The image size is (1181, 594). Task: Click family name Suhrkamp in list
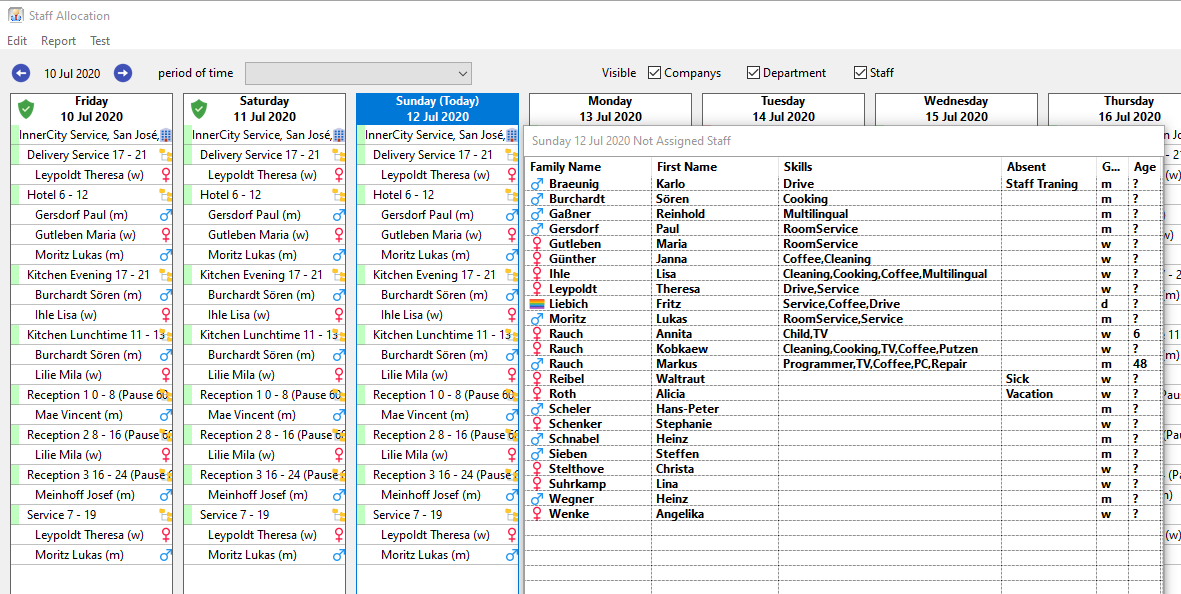pos(577,484)
